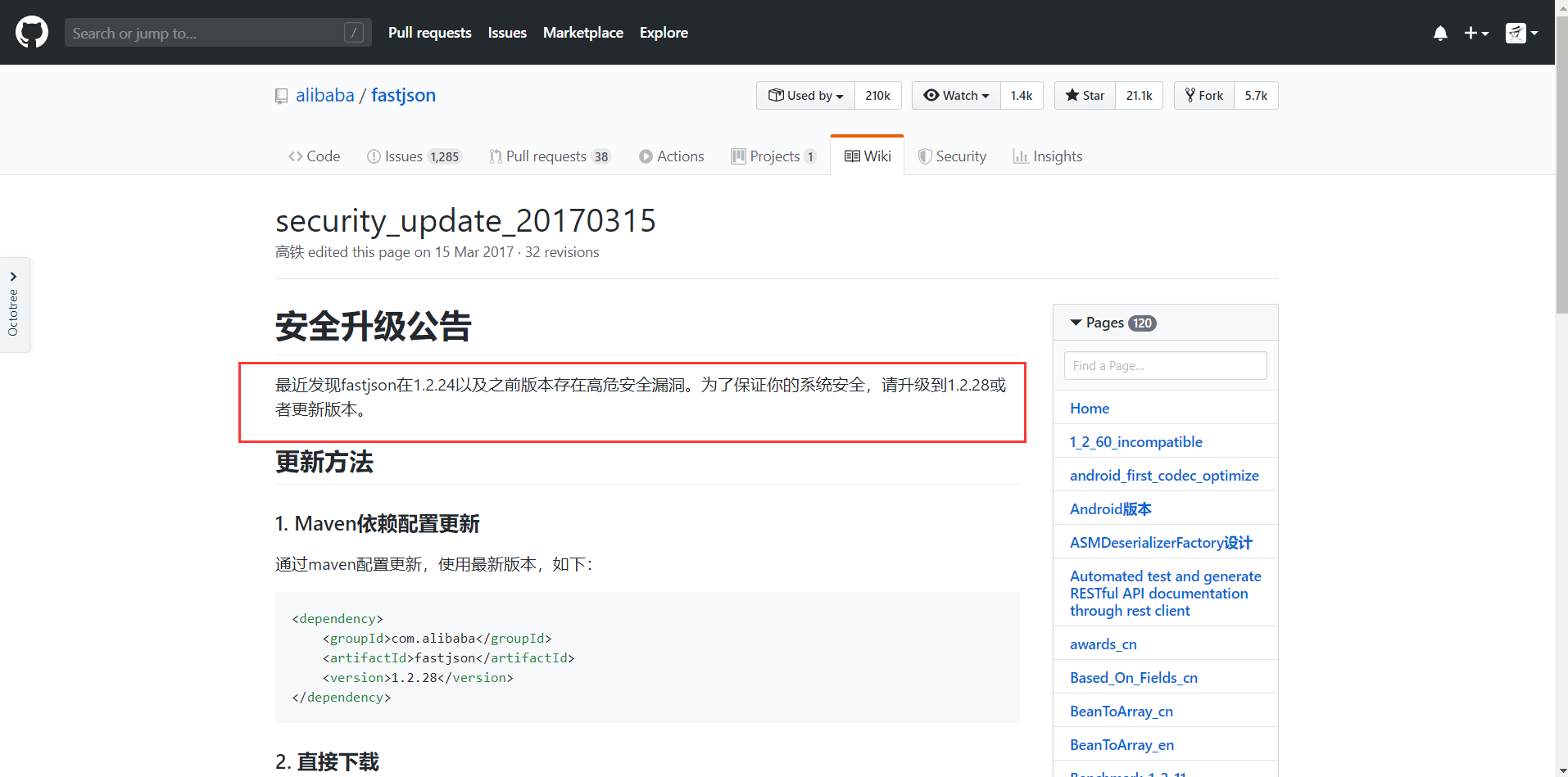Viewport: 1568px width, 777px height.
Task: Open the BeanToArray_en wiki page
Action: point(1122,745)
